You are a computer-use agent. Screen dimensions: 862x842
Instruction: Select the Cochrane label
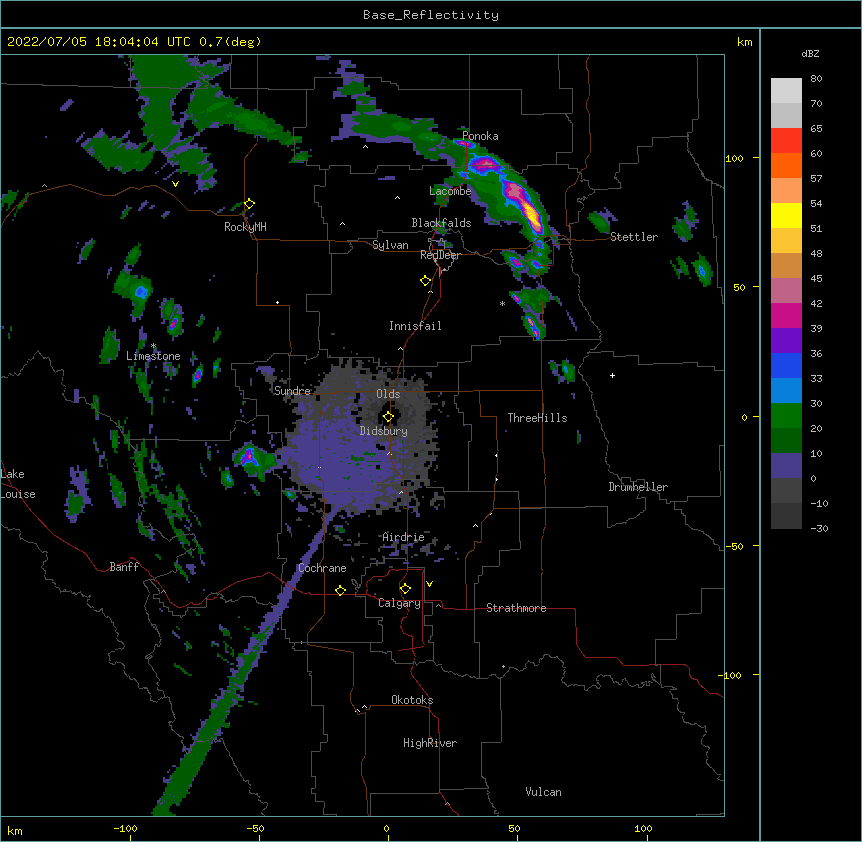coord(322,568)
